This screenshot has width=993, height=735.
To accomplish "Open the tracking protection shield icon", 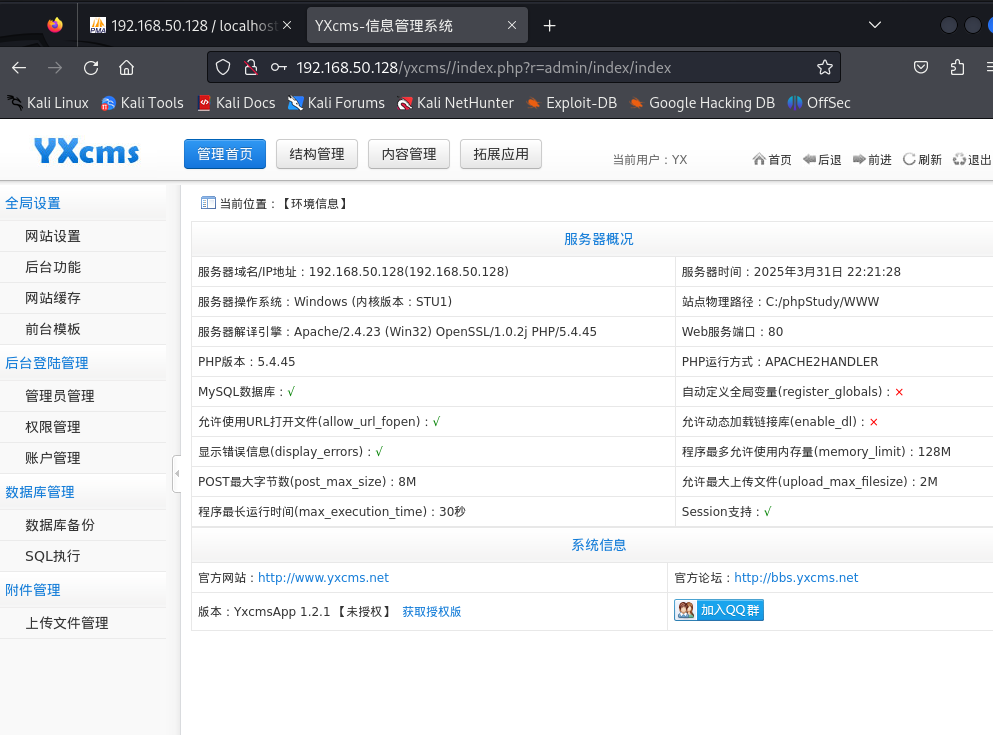I will (x=223, y=67).
